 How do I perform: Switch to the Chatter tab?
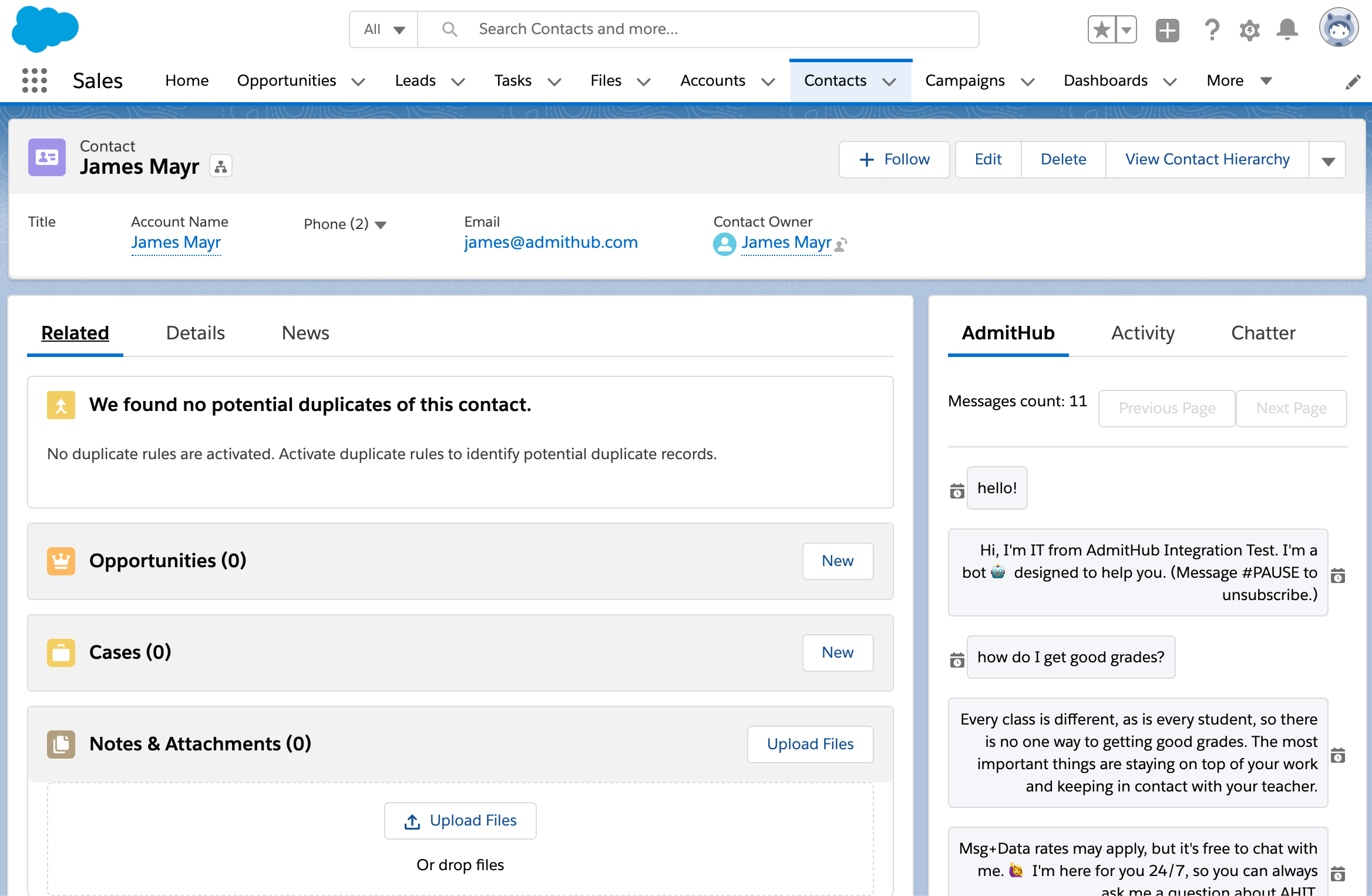coord(1263,333)
